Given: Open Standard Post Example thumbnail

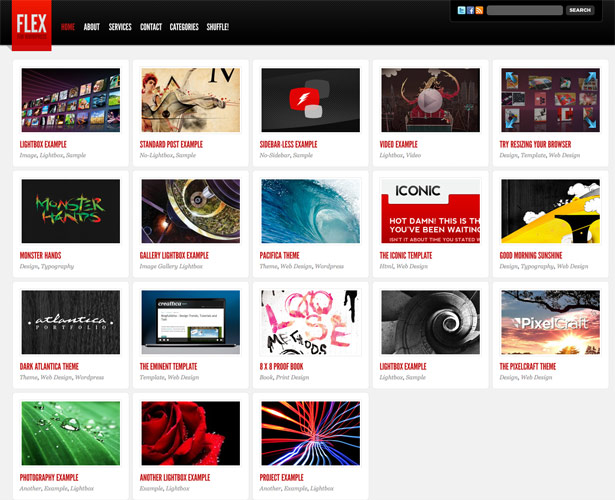Looking at the screenshot, I should [191, 100].
